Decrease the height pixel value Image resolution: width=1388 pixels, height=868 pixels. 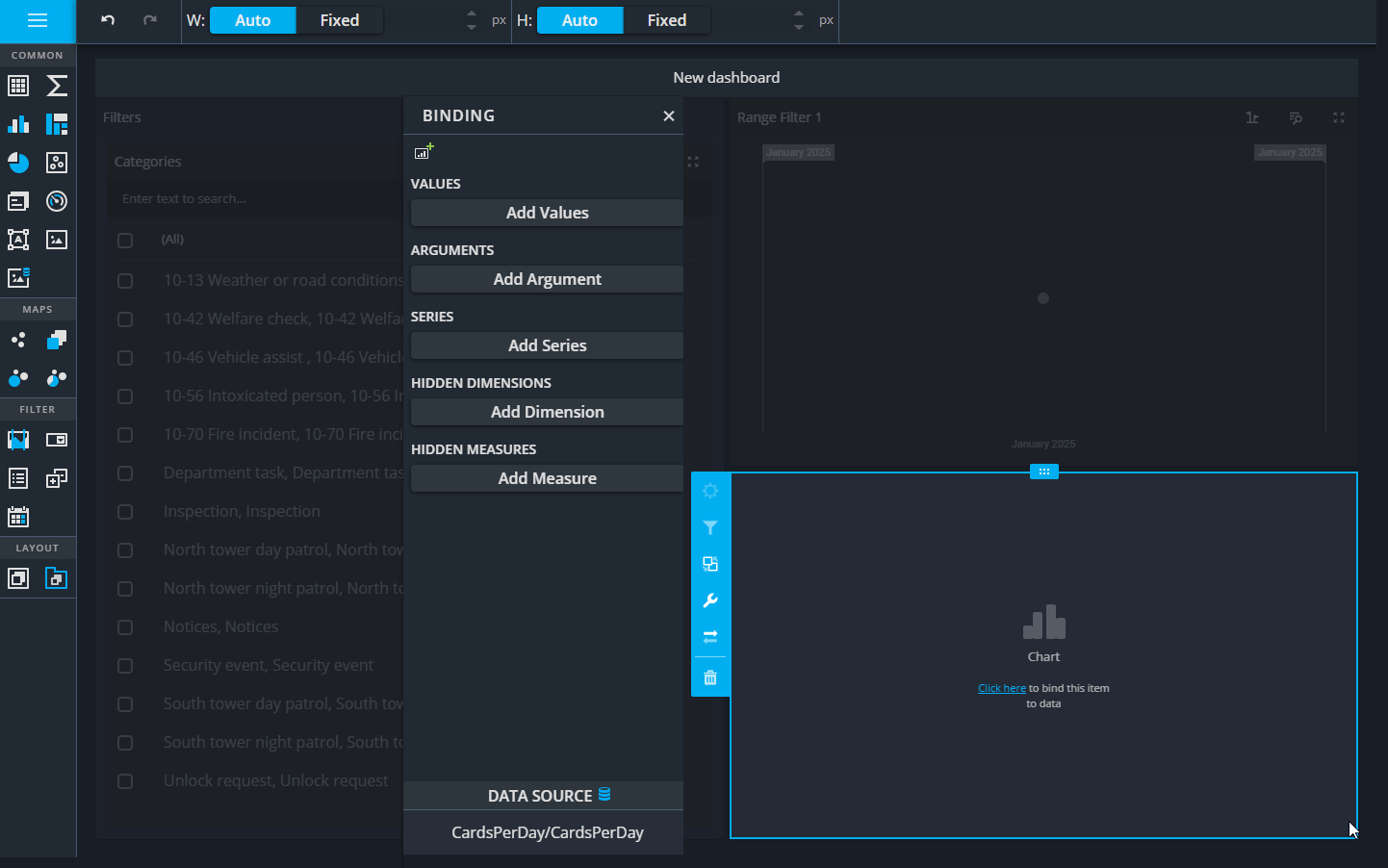point(799,27)
